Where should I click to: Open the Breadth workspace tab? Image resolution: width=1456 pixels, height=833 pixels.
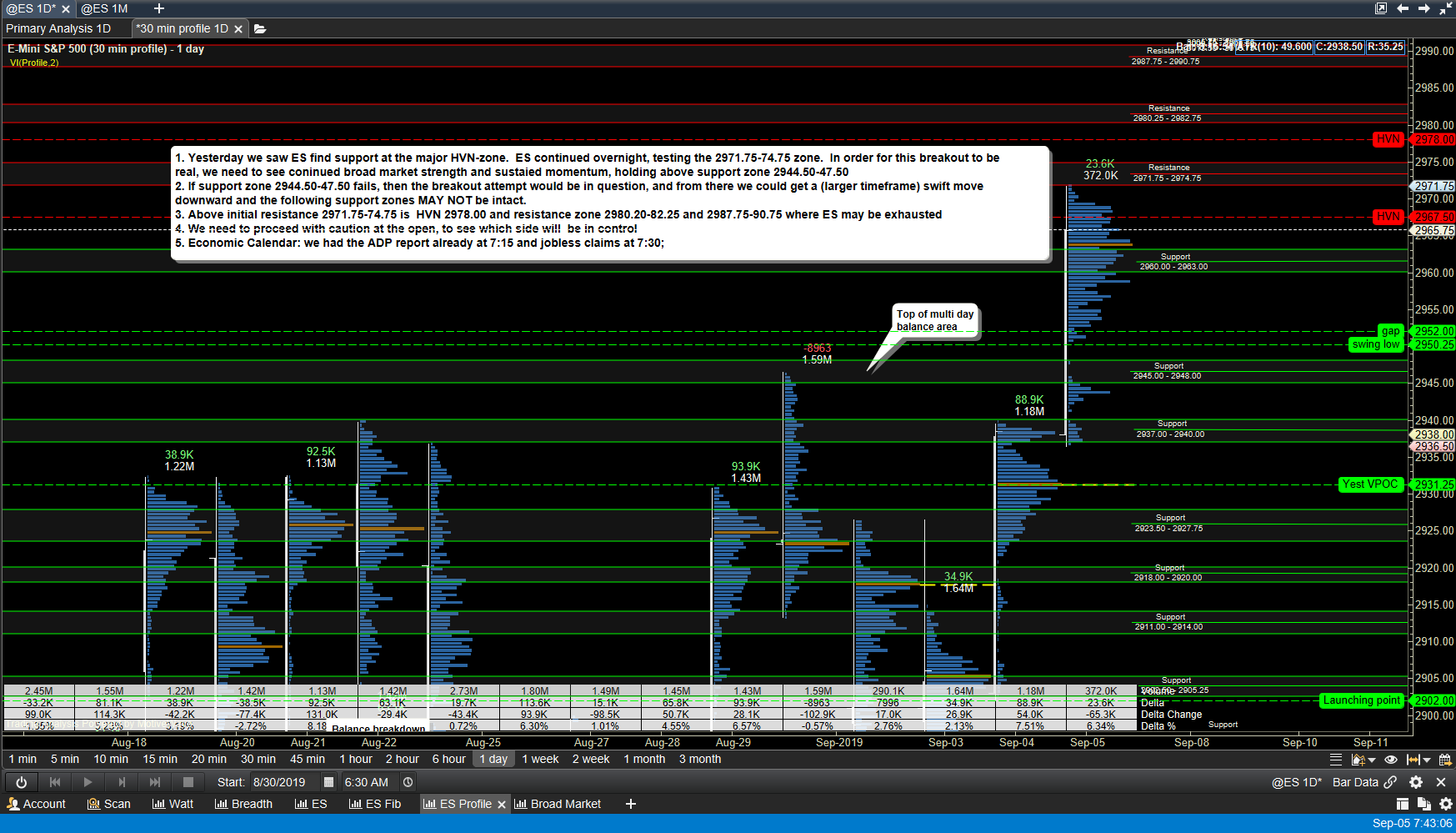pyautogui.click(x=243, y=804)
